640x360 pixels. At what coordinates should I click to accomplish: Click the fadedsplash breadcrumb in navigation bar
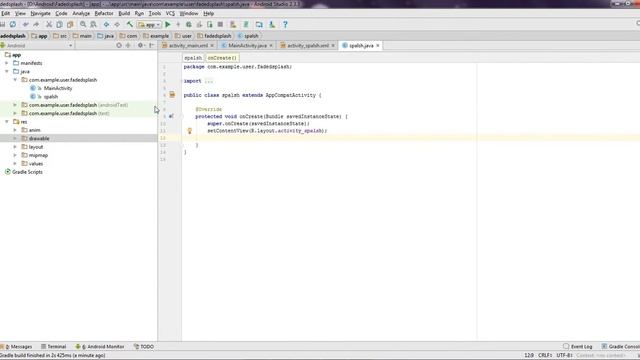[214, 36]
